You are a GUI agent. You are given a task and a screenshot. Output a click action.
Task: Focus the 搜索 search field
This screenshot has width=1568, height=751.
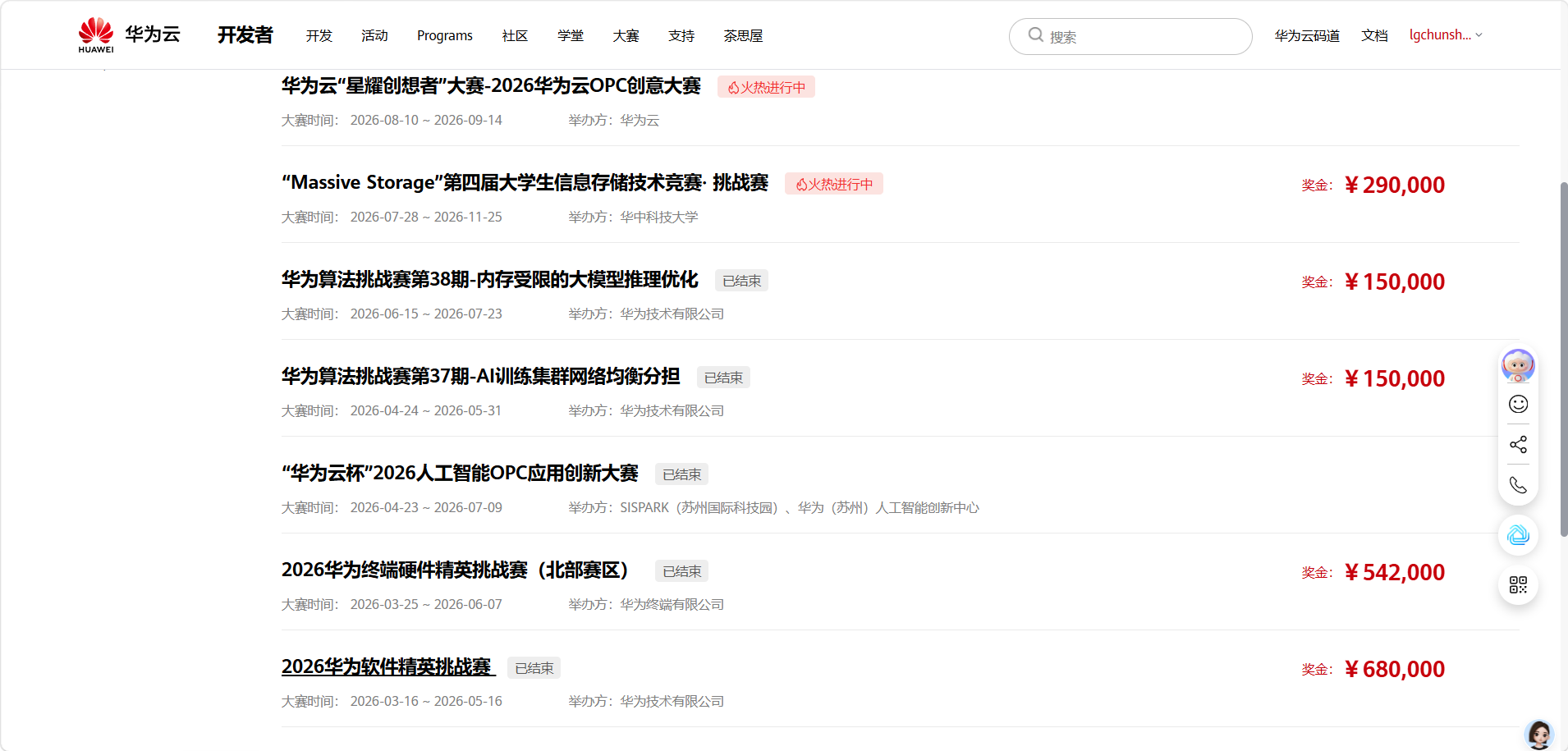click(1130, 36)
